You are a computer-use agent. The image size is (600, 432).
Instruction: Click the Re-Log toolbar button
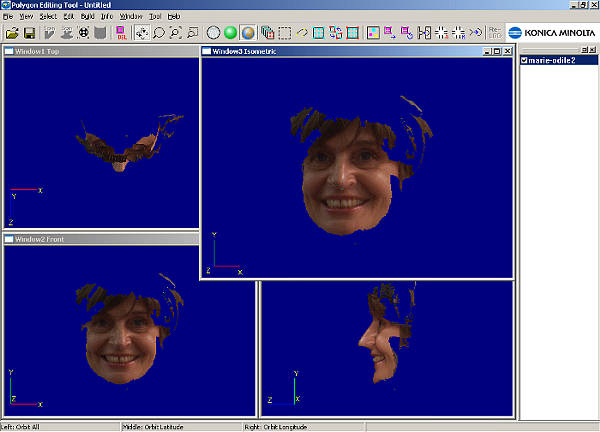tap(494, 33)
